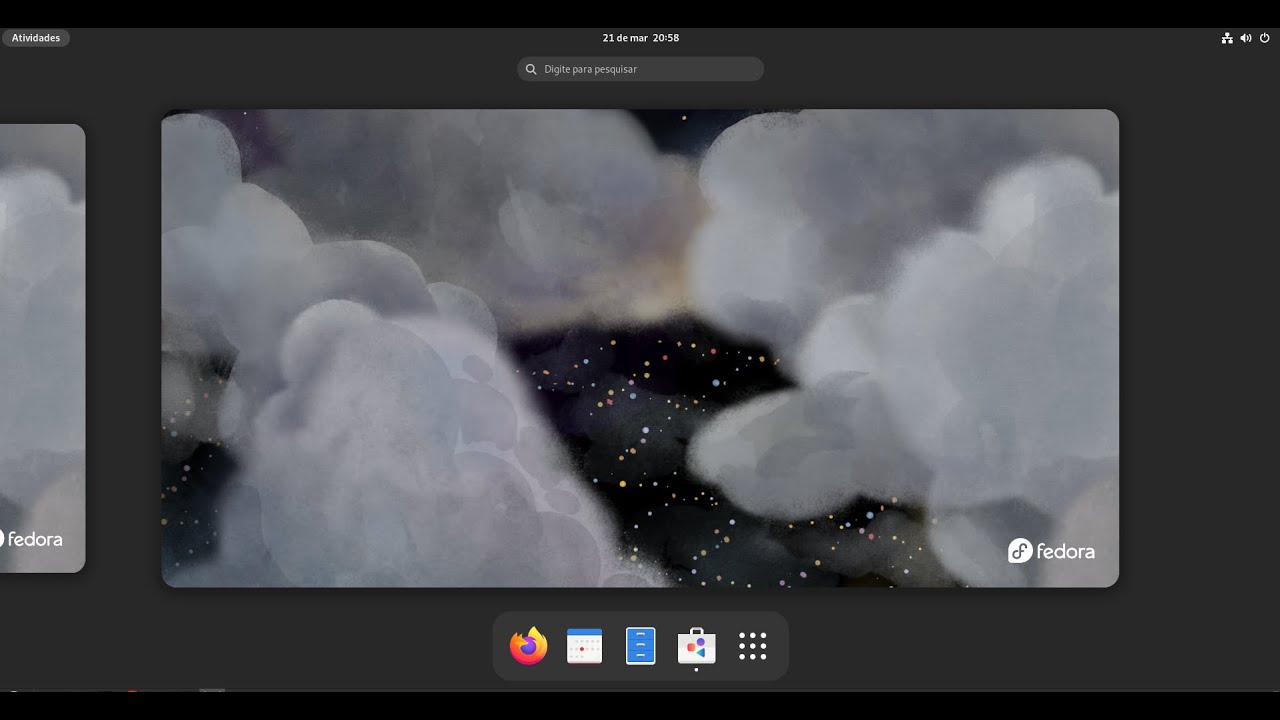Click the network status icon

(x=1227, y=38)
